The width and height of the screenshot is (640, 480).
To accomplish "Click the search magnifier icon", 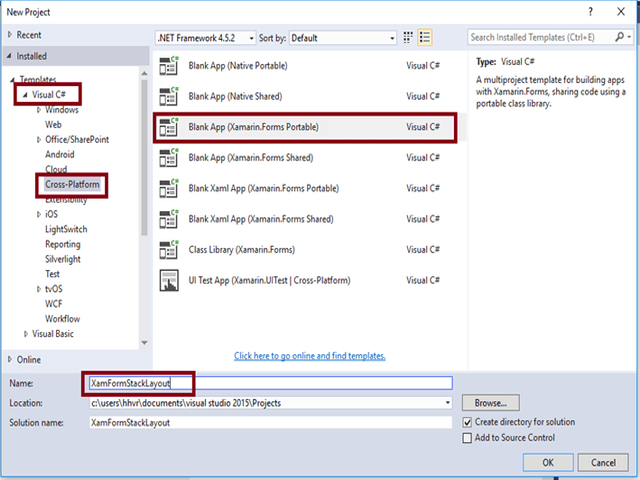I will coord(619,37).
